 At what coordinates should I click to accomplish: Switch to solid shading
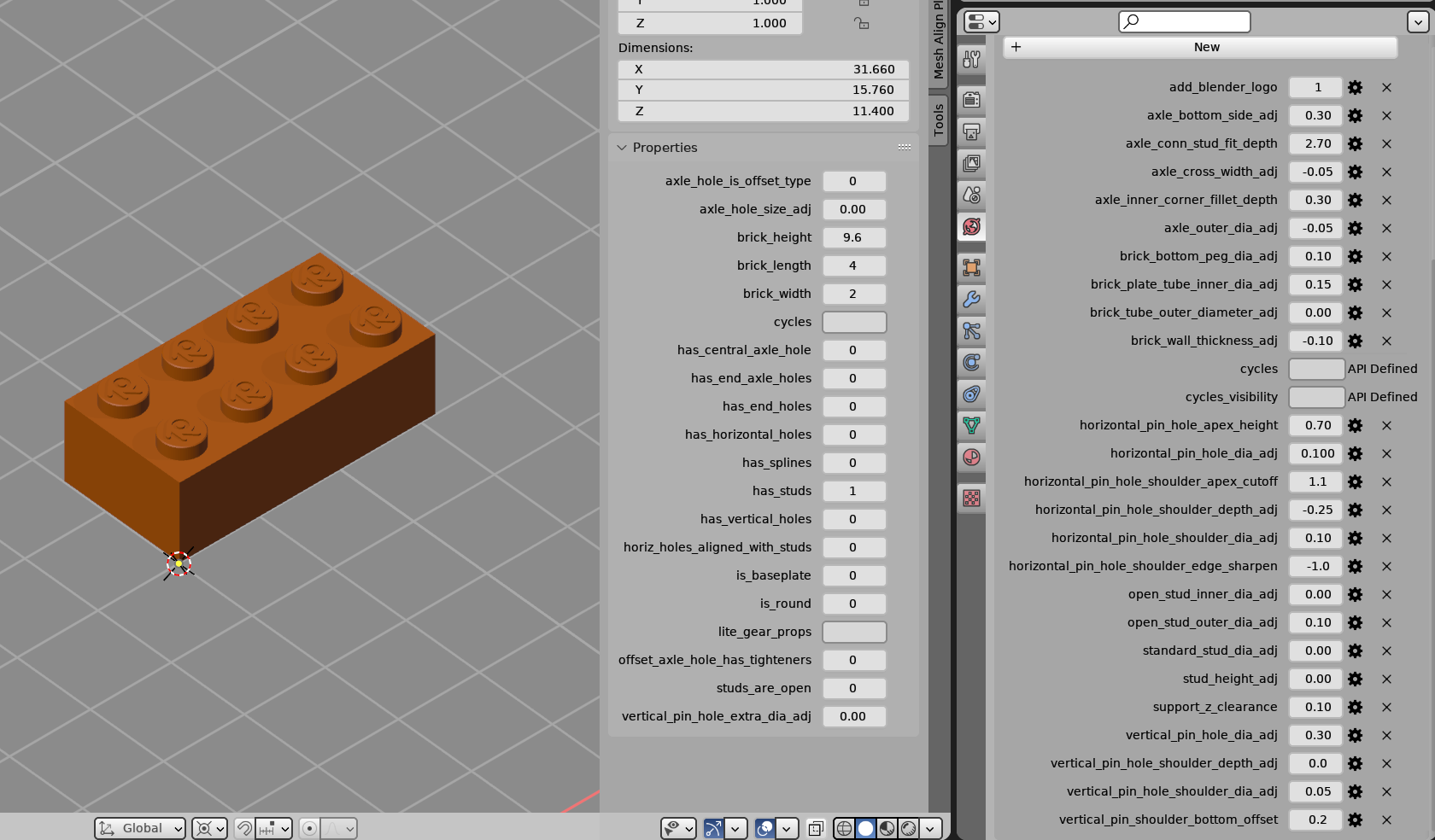(865, 828)
